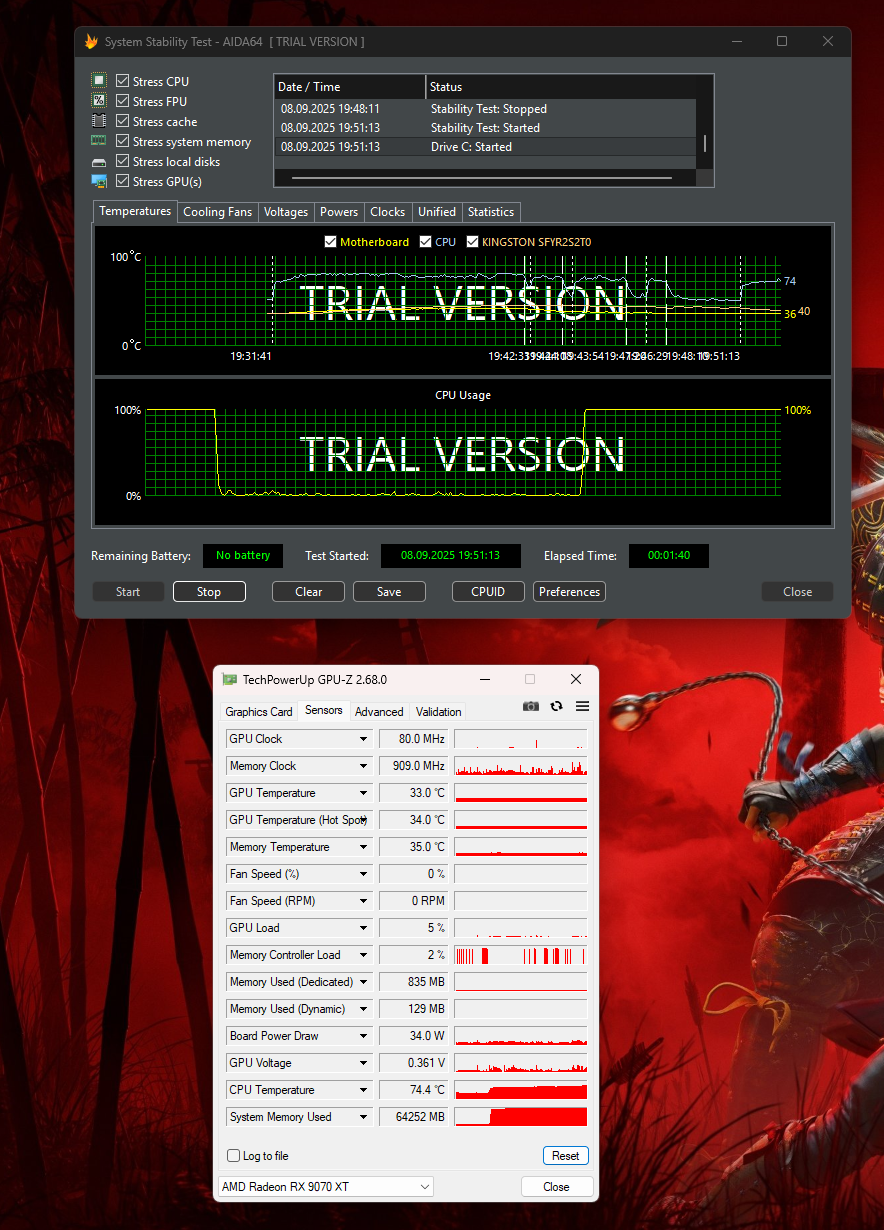Screen dimensions: 884x1230
Task: Select the Drive C: Started log row
Action: click(x=485, y=147)
